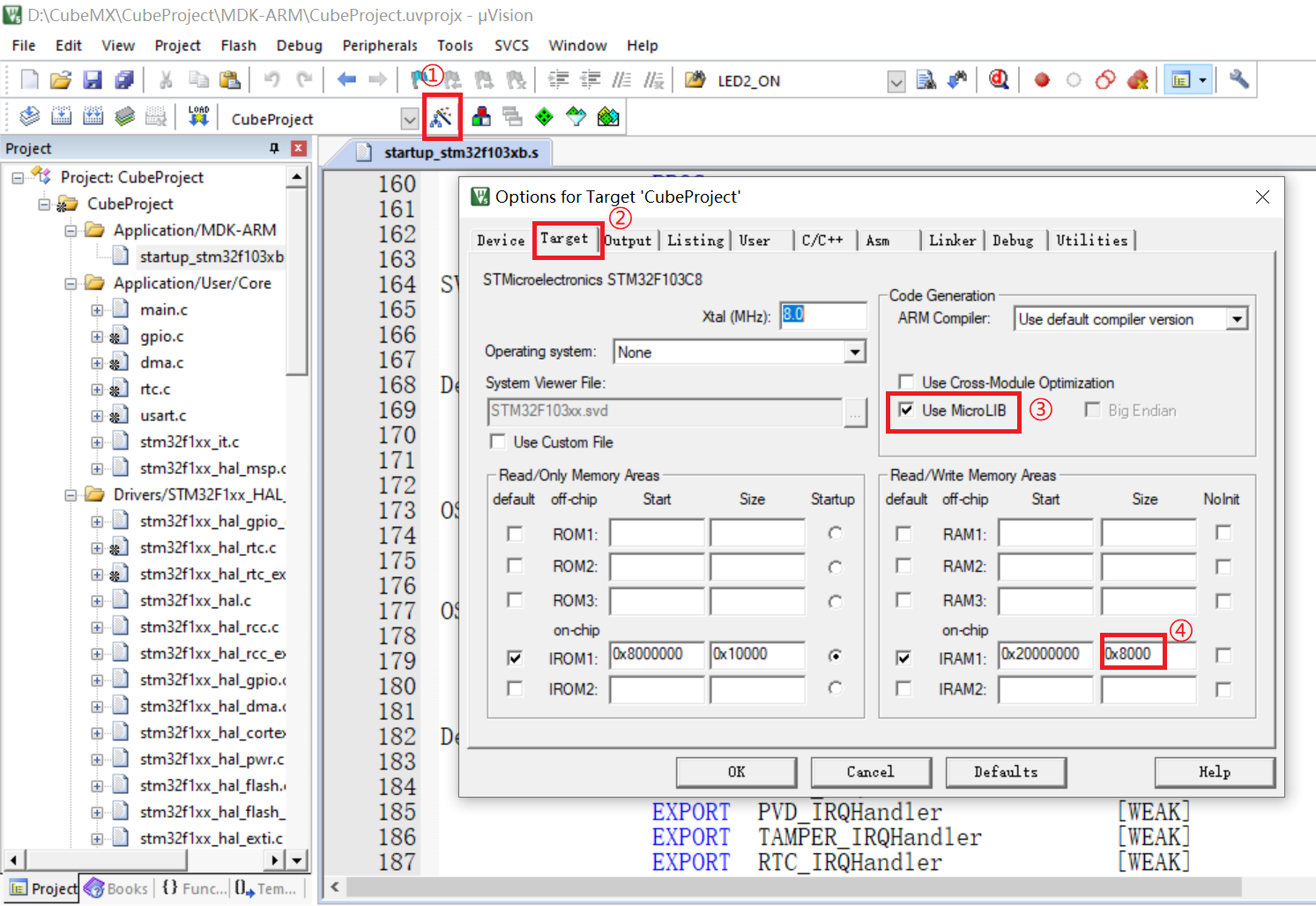Switch to the Linker tab
Viewport: 1316px width, 906px height.
point(952,240)
